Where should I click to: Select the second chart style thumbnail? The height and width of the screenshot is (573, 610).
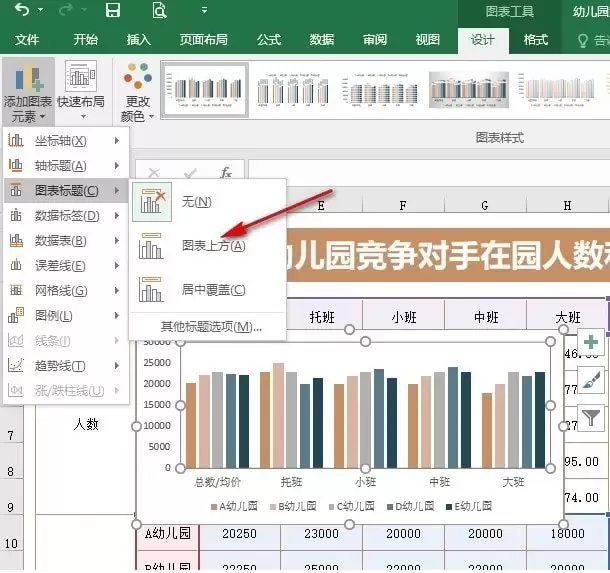[x=293, y=89]
